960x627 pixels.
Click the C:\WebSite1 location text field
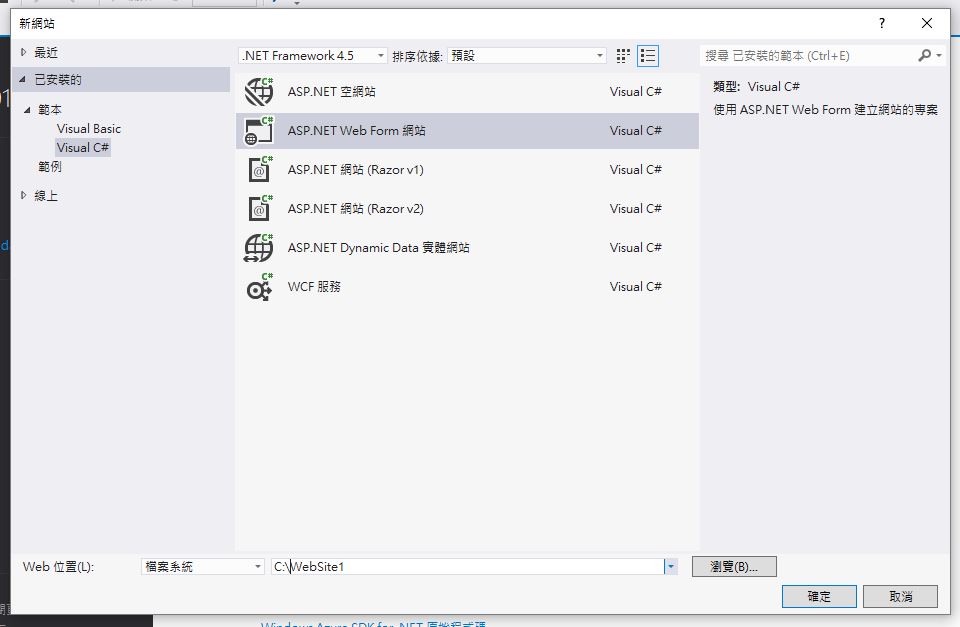click(468, 567)
